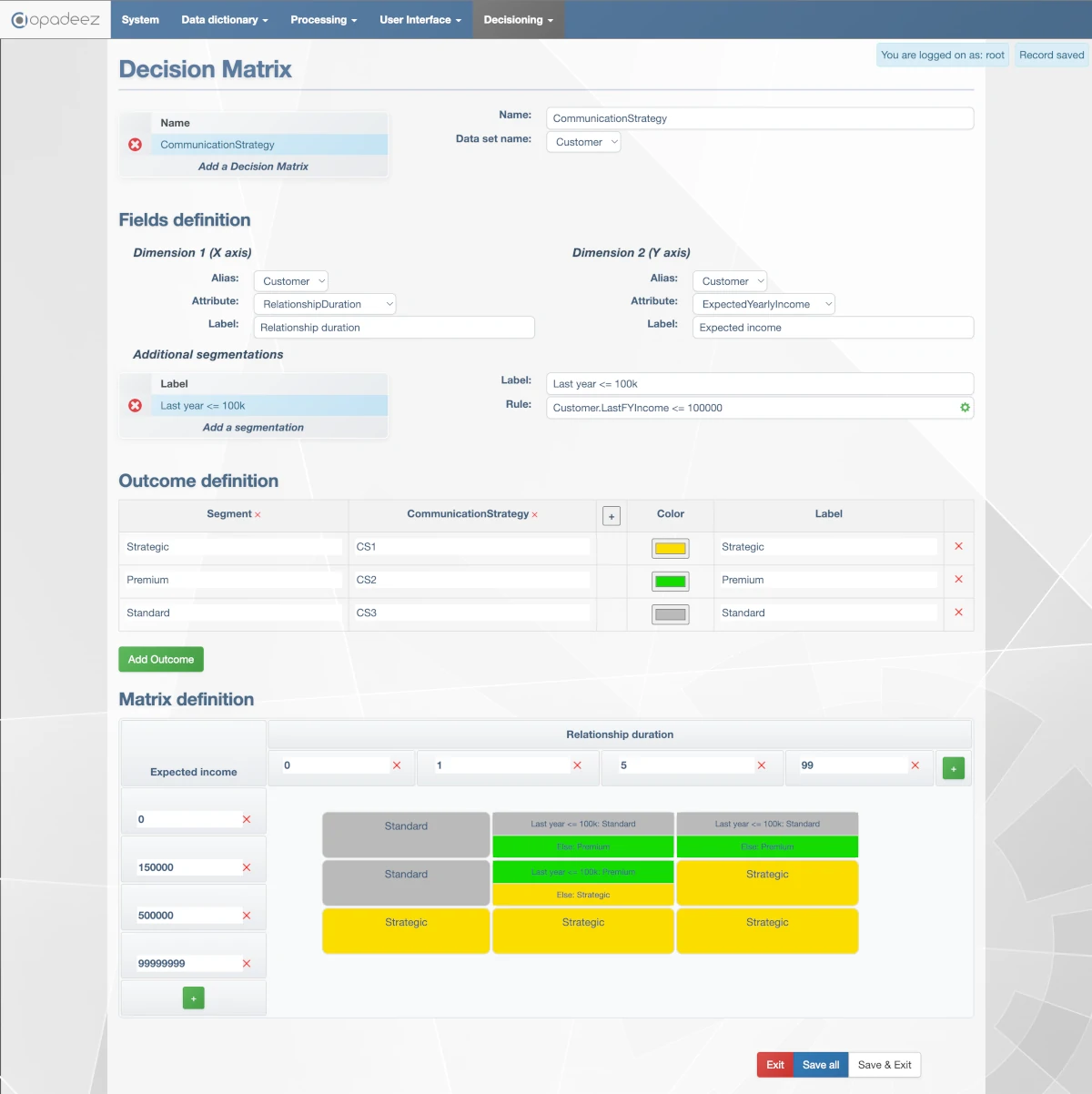Select the 'Last year <= 100k: Premium' matrix cell

(x=582, y=871)
